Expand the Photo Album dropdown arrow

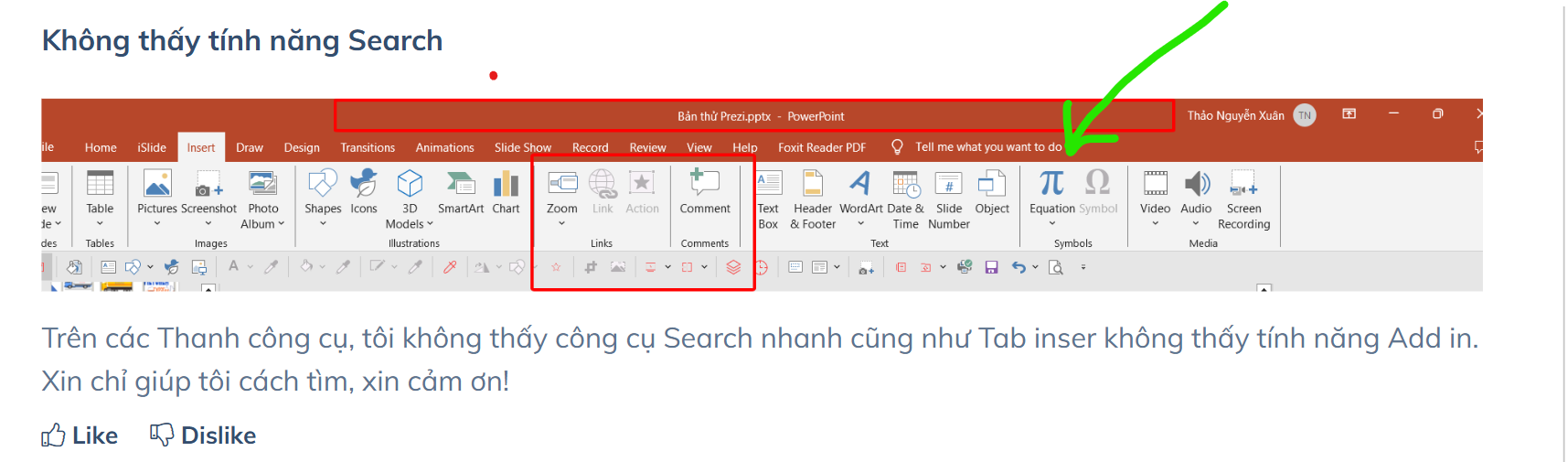(x=282, y=224)
